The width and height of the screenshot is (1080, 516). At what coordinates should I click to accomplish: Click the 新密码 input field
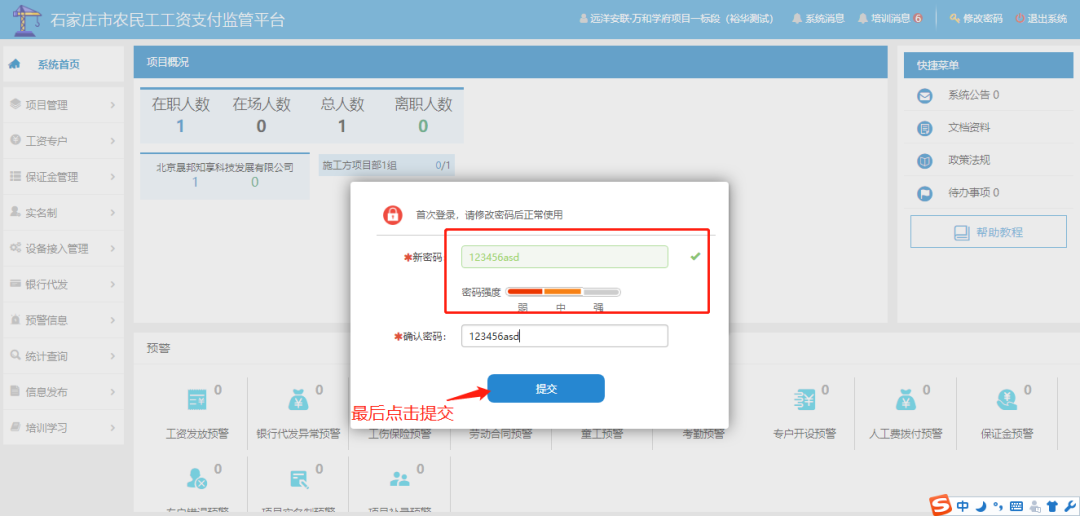pyautogui.click(x=565, y=257)
